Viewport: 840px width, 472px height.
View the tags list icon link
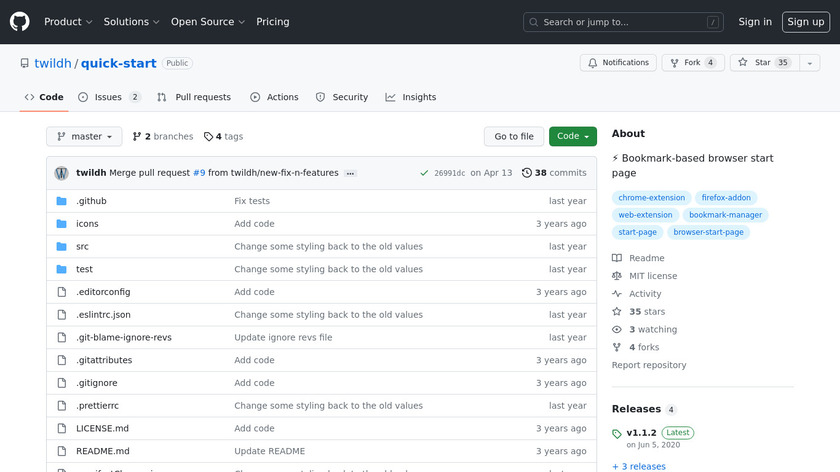[x=208, y=137]
